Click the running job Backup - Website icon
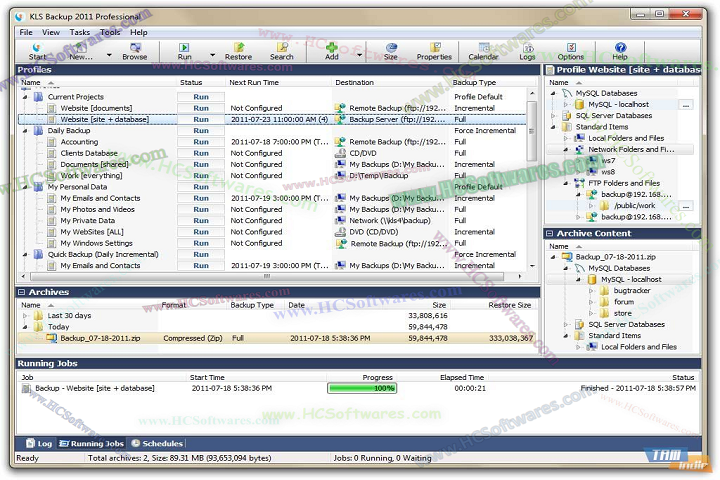The width and height of the screenshot is (720, 480). click(26, 389)
